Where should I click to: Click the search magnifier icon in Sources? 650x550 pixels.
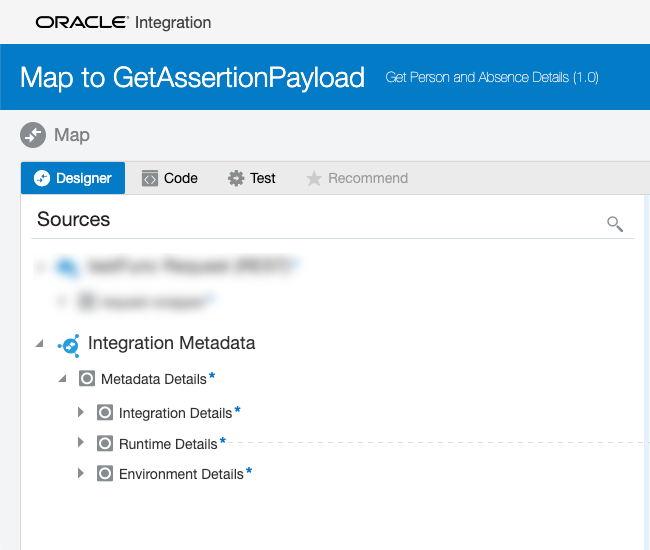click(x=615, y=223)
